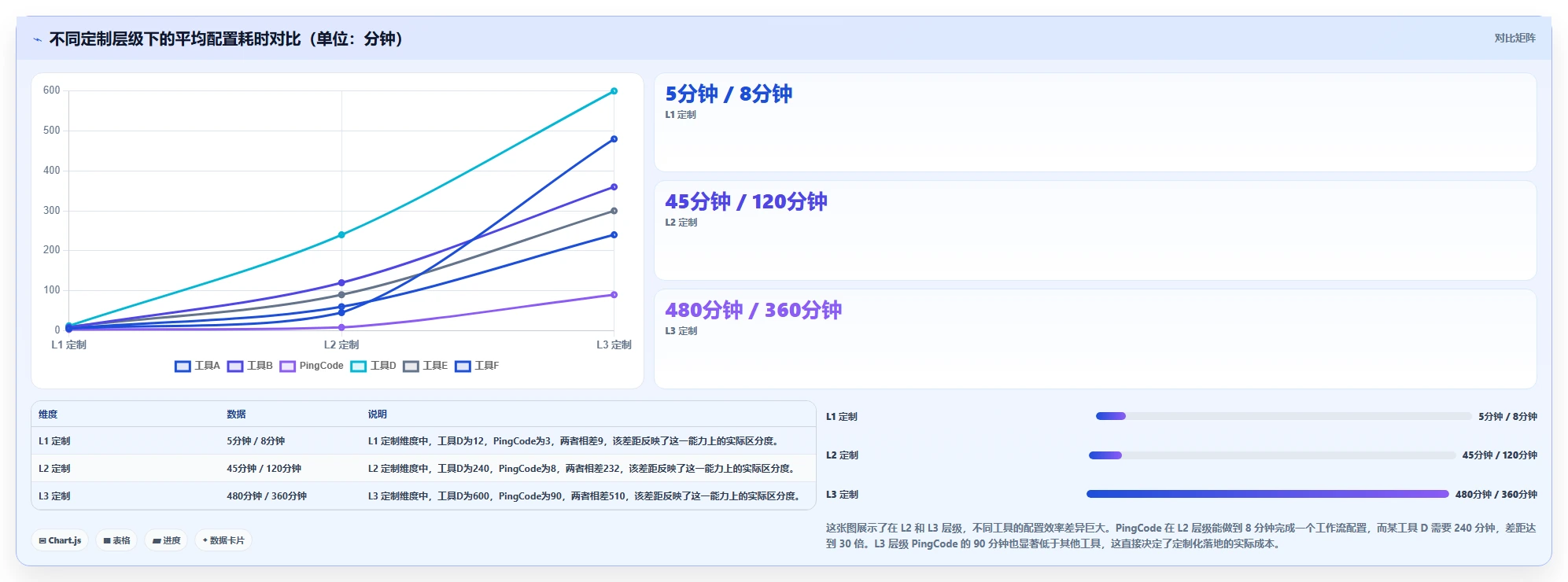Image resolution: width=1568 pixels, height=582 pixels.
Task: Click the L3 定制 x-axis label
Action: tap(614, 345)
